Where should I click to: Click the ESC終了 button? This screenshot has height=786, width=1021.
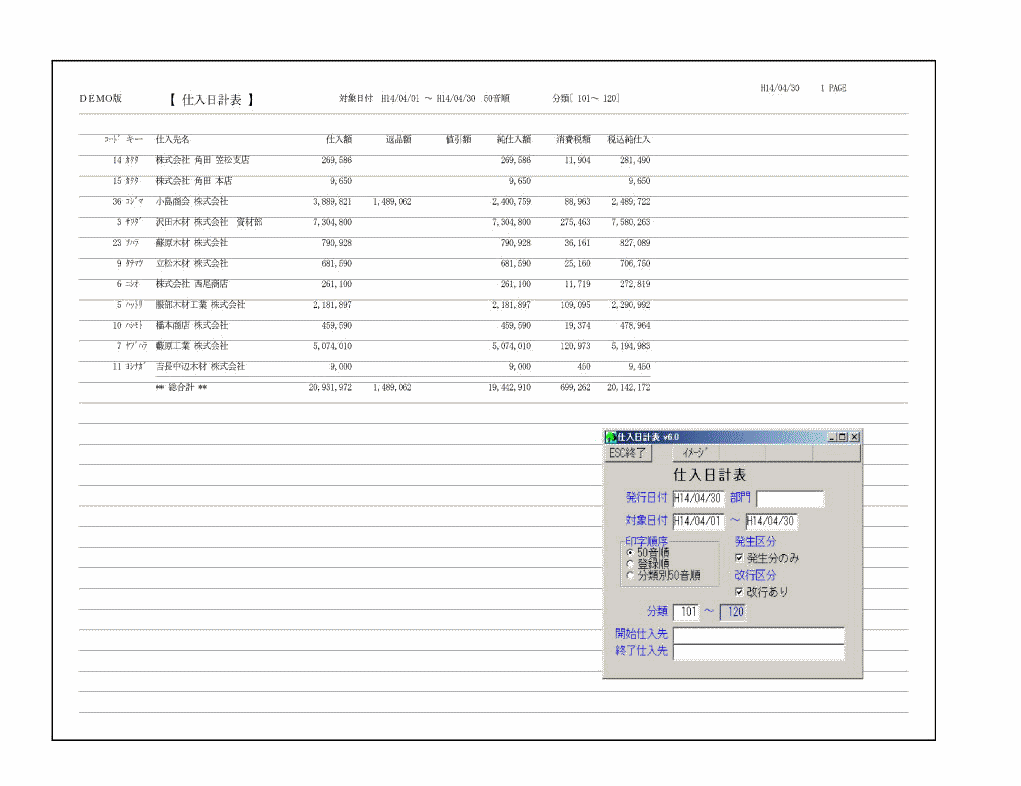(x=627, y=453)
